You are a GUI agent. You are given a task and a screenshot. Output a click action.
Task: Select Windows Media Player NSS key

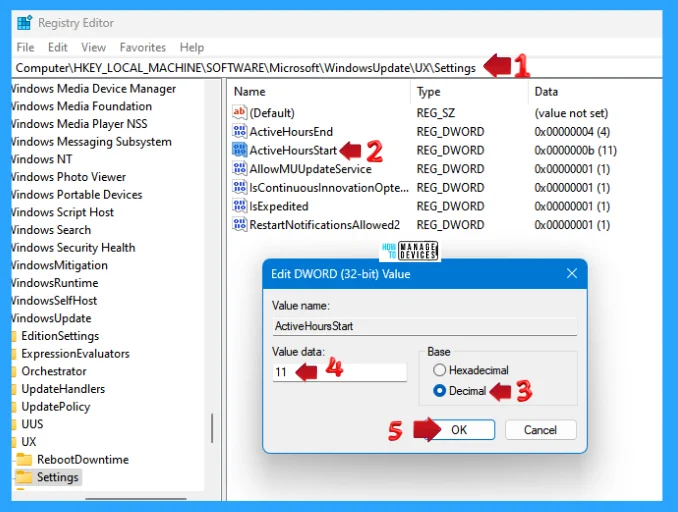click(79, 124)
